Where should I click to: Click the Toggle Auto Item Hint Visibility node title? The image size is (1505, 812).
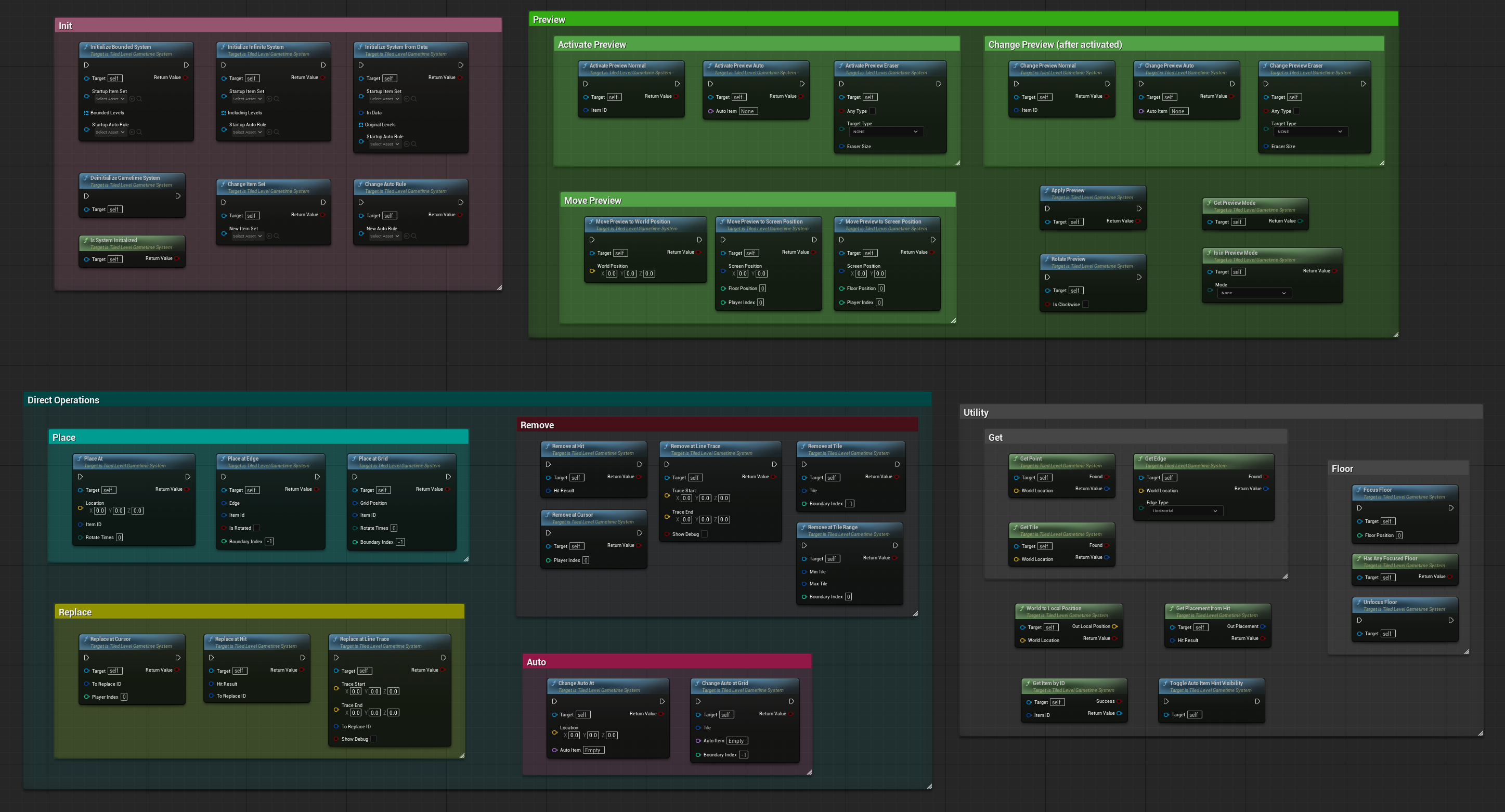click(1206, 683)
